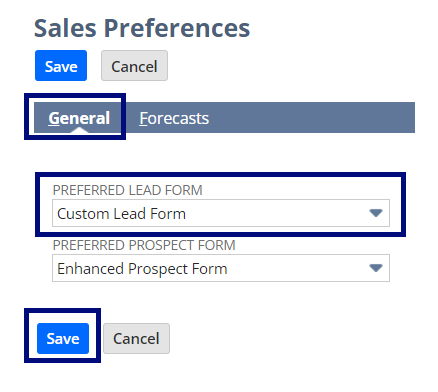Click the PREFERRED PROSPECT FORM label
This screenshot has height=392, width=438.
tap(144, 245)
